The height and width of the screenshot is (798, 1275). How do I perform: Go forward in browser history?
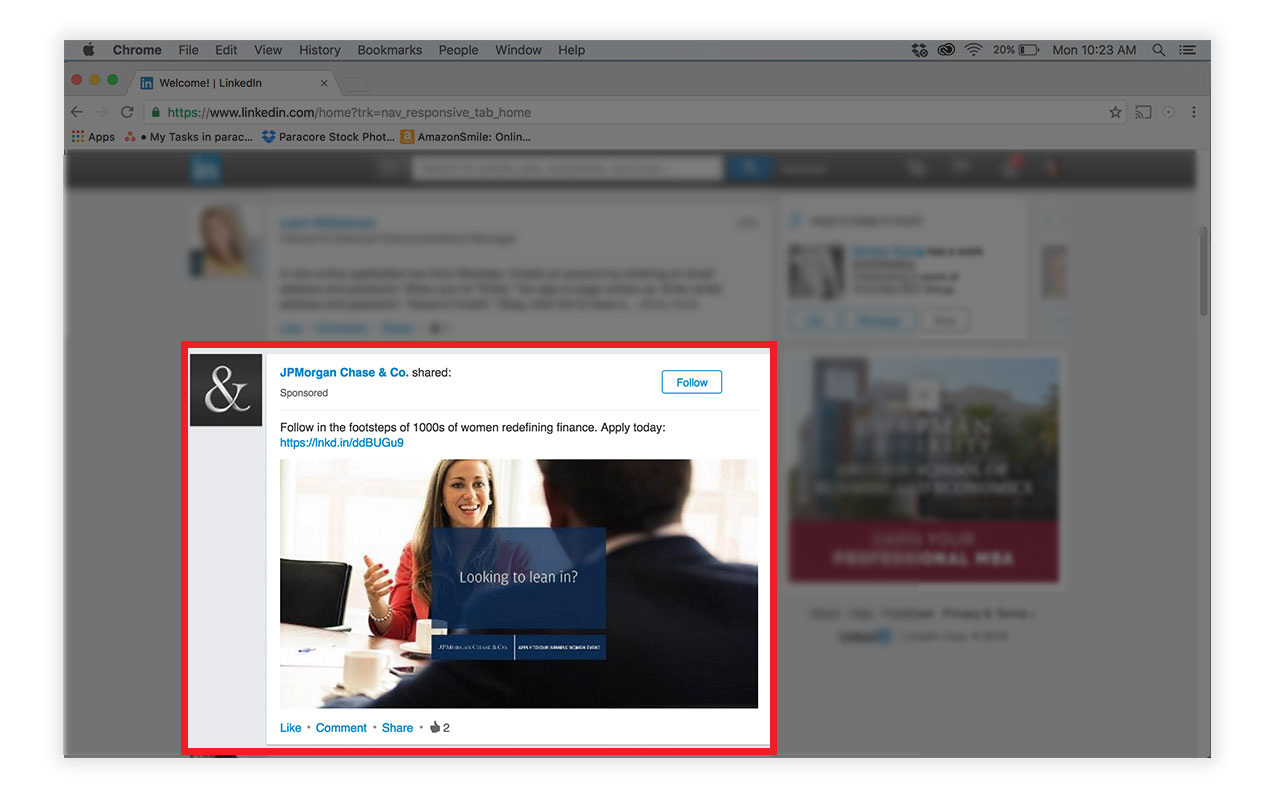[101, 112]
